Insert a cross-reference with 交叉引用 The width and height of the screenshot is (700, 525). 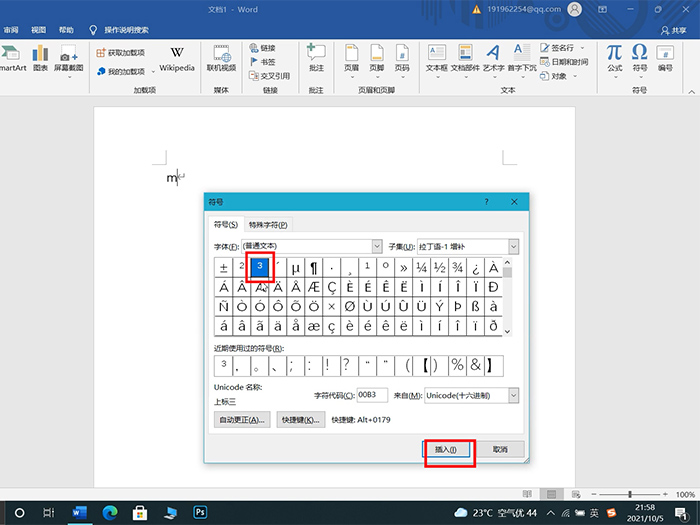[x=270, y=76]
